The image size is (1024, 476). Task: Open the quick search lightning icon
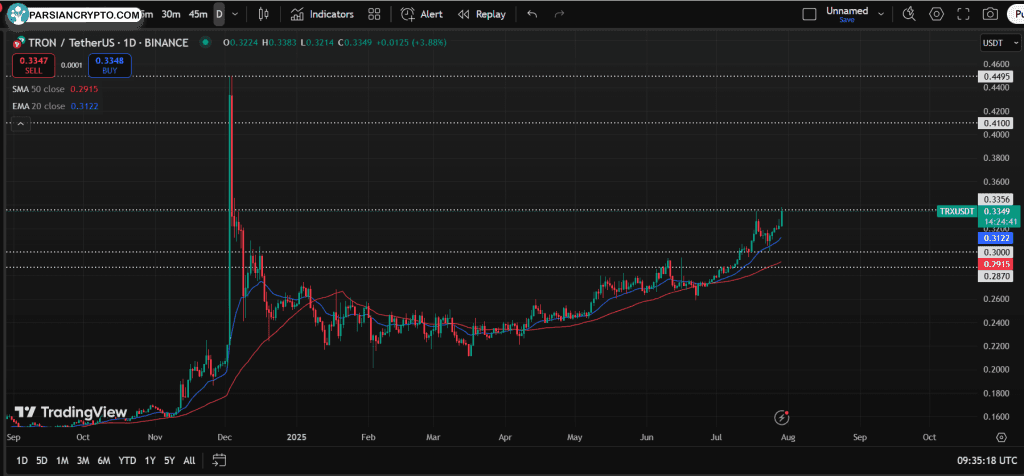(908, 14)
